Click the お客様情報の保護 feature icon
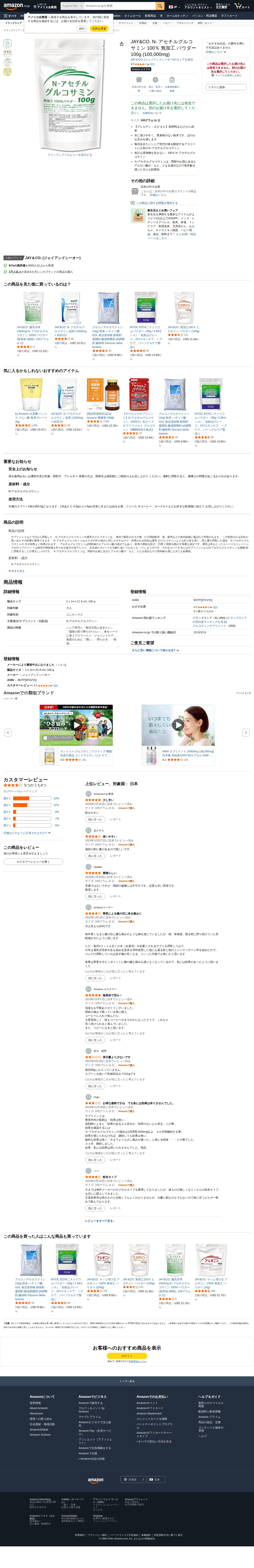Viewport: 254px width, 1568px height. pyautogui.click(x=172, y=80)
